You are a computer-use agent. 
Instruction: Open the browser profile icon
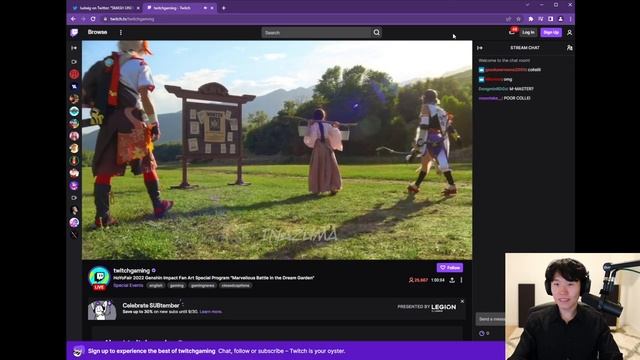click(x=560, y=19)
